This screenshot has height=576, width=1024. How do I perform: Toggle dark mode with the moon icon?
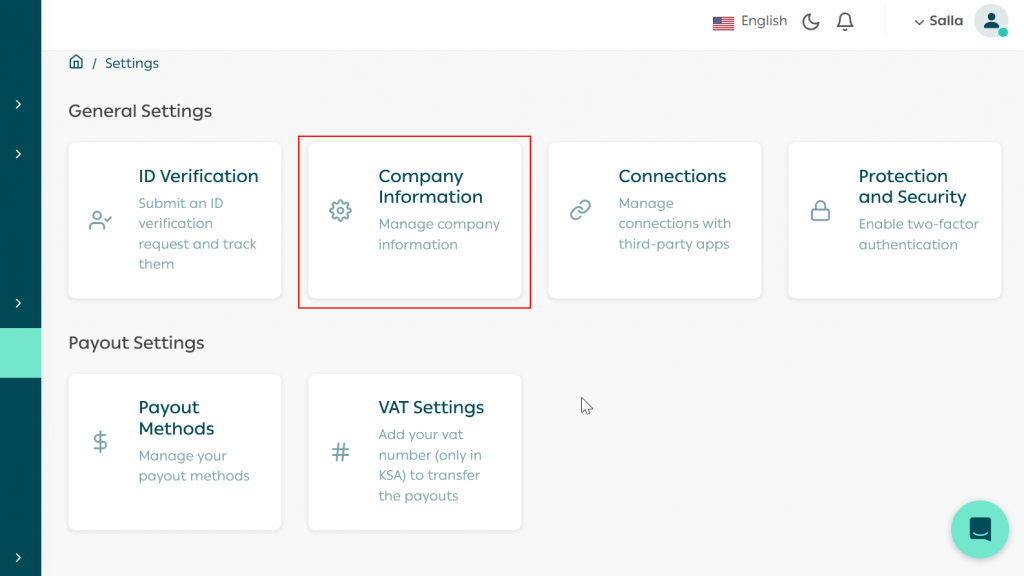click(811, 22)
